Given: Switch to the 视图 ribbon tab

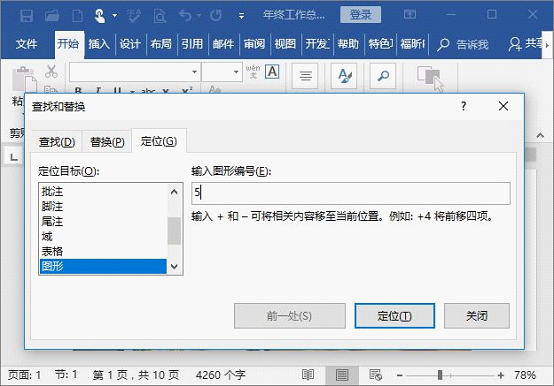Looking at the screenshot, I should click(x=285, y=44).
